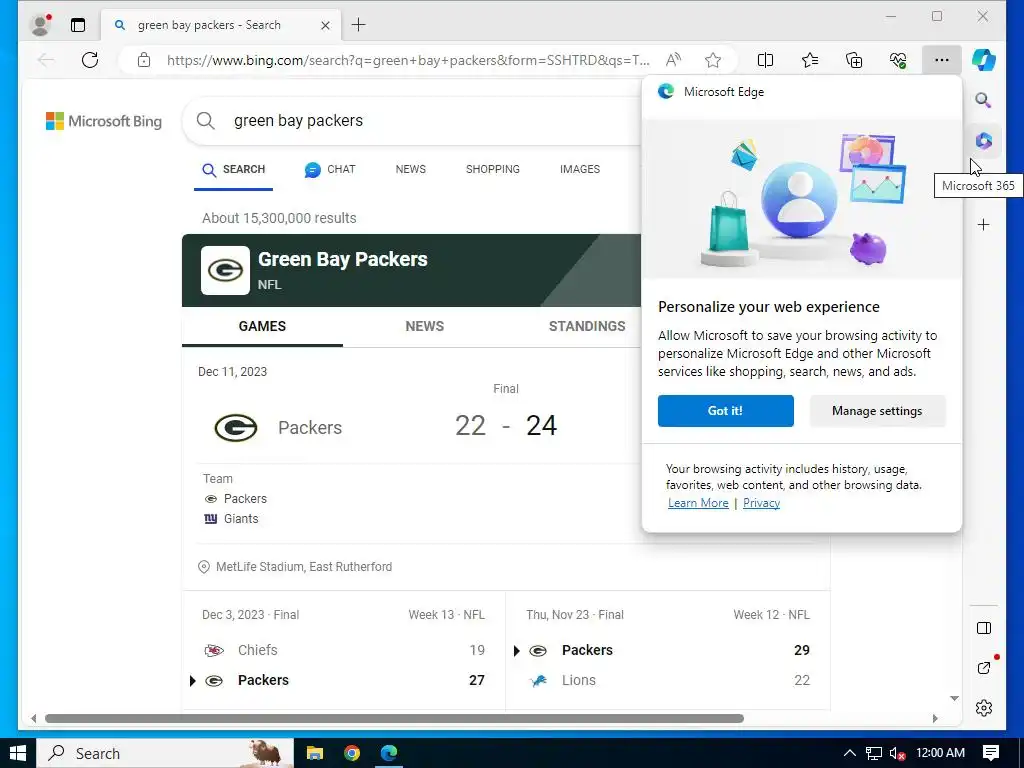Click MetLife Stadium, East Rutherford text
The image size is (1024, 768).
(304, 567)
